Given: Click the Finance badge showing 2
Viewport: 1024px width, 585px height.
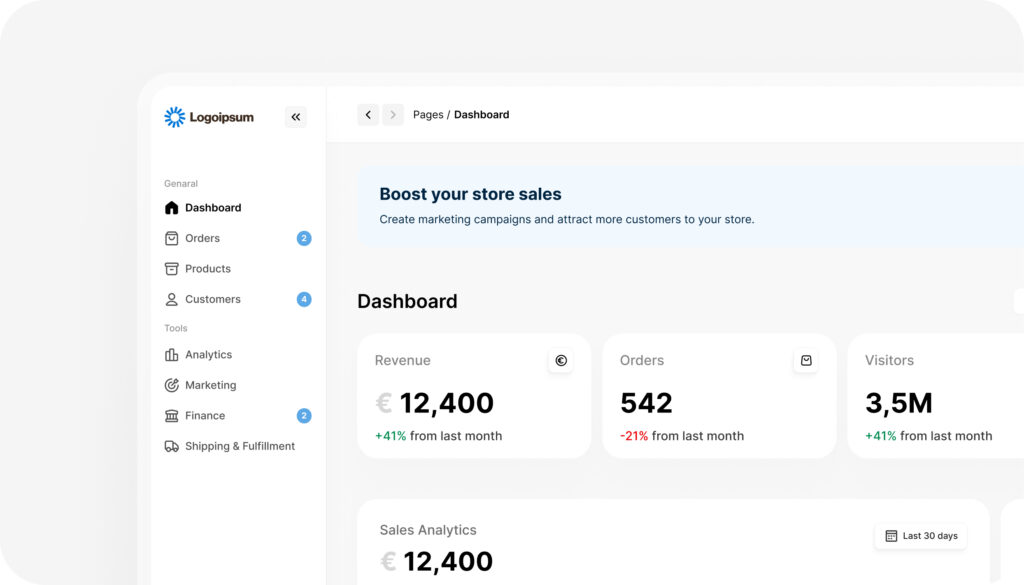Looking at the screenshot, I should coord(304,416).
